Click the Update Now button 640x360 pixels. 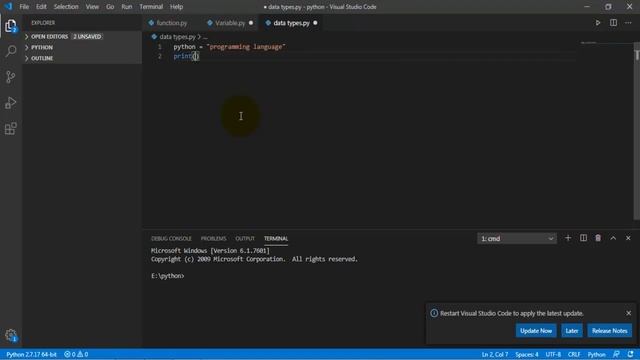[536, 331]
